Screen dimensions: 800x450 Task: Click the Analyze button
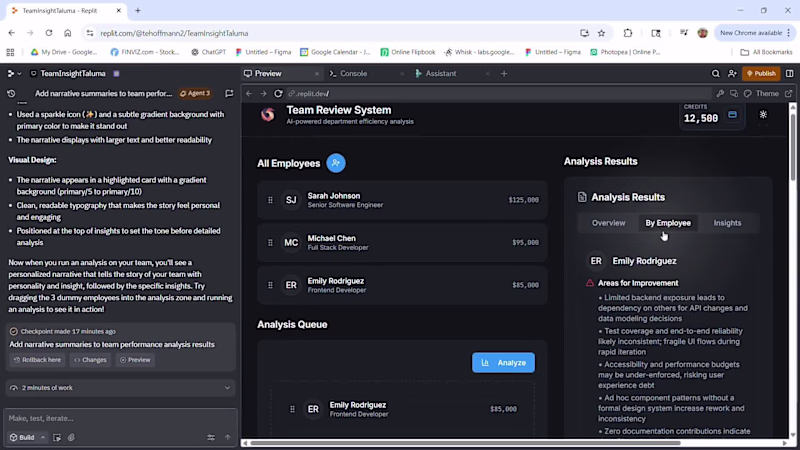[x=503, y=363]
